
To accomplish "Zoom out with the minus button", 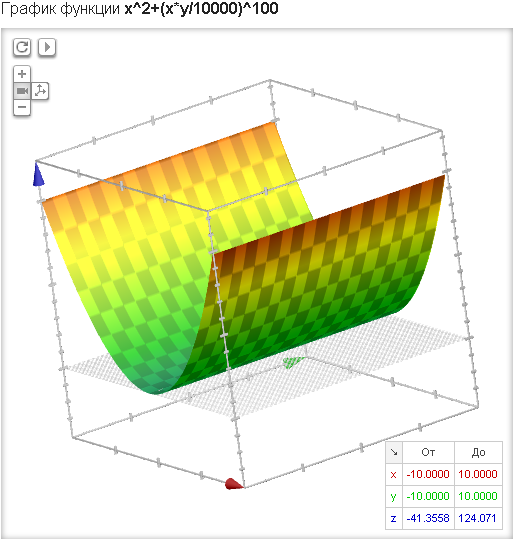I will (x=22, y=108).
